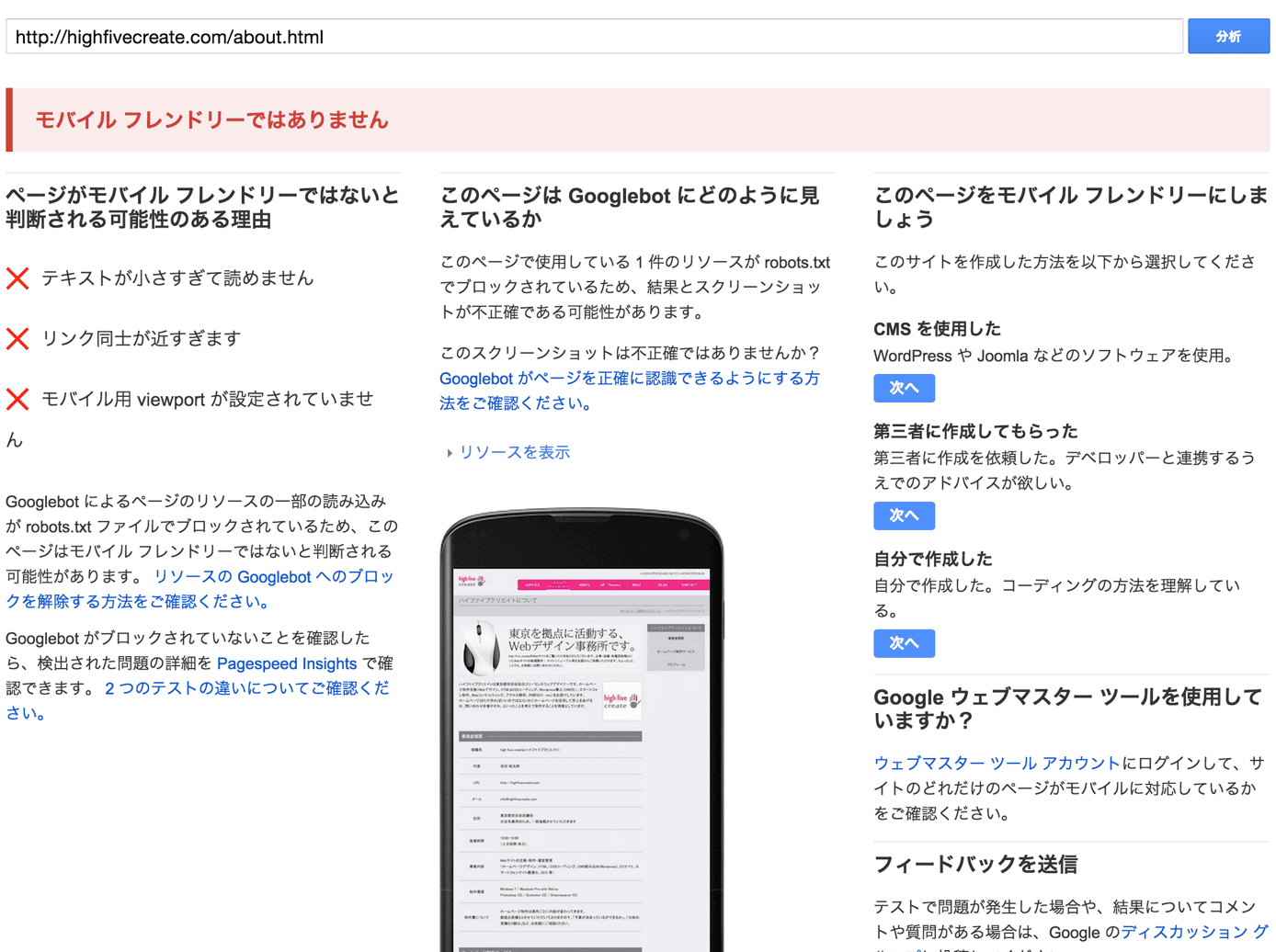Click 次へ button under 自分で作成した

pos(904,643)
